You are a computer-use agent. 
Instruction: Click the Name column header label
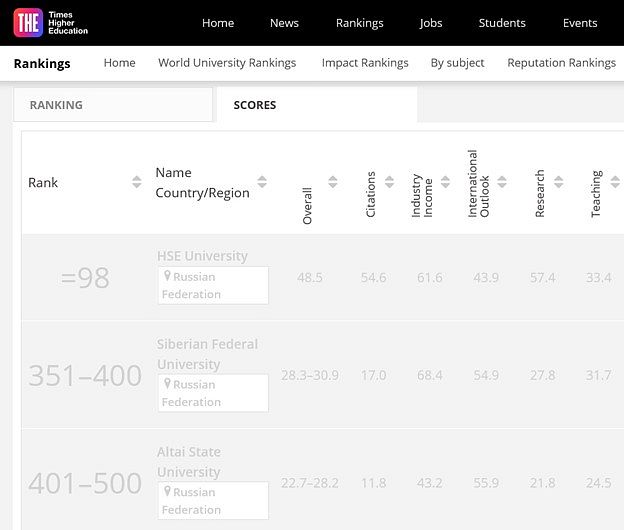pyautogui.click(x=173, y=173)
